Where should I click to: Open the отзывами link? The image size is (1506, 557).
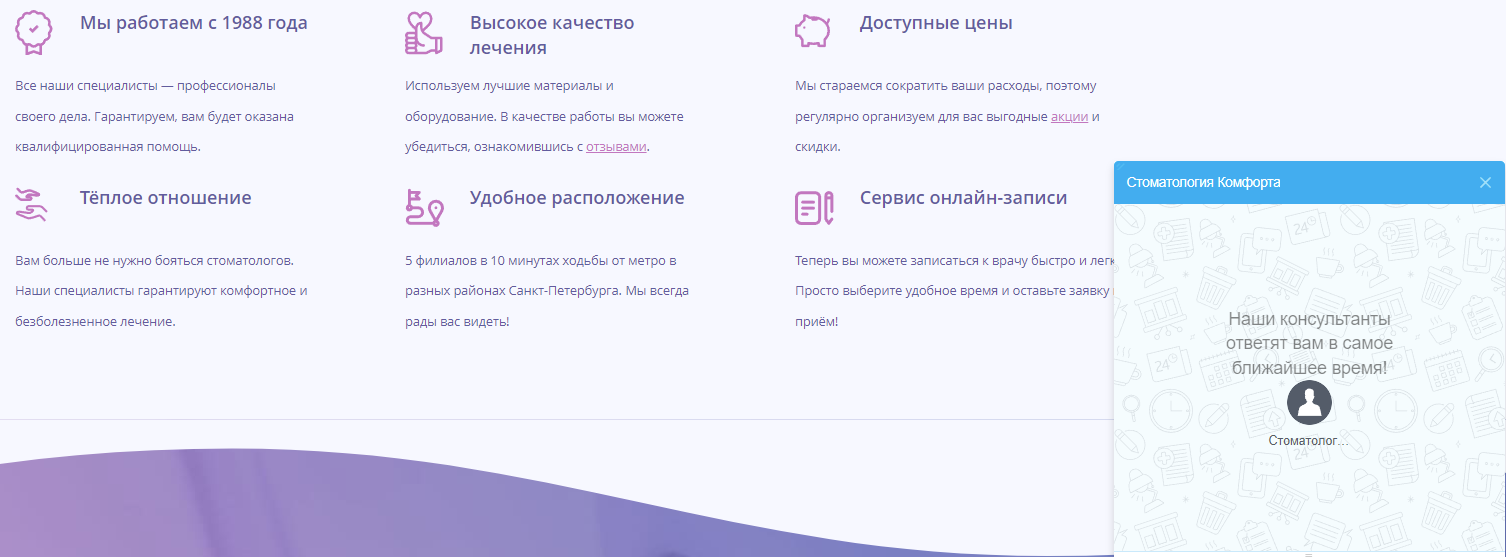point(616,146)
